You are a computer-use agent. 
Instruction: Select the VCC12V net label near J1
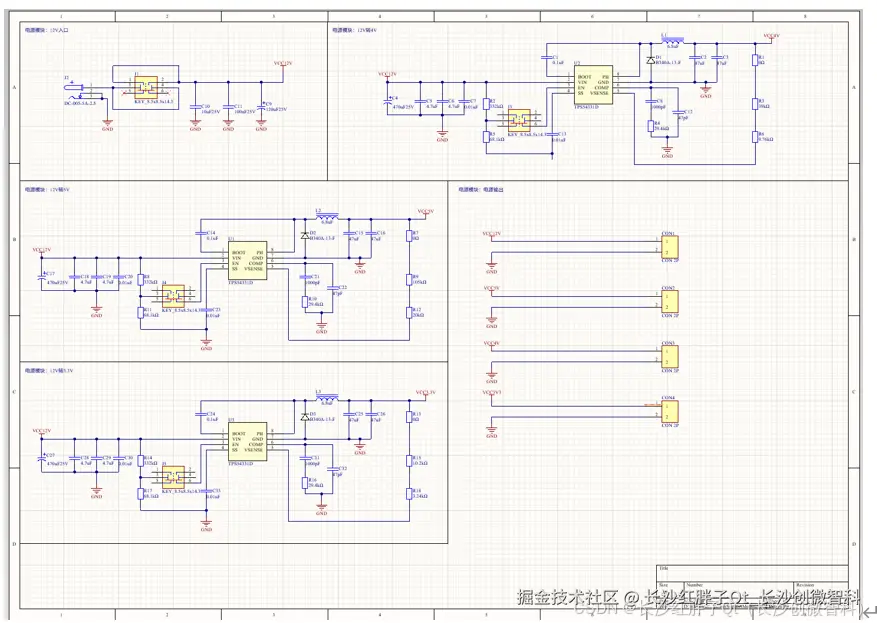pos(283,62)
